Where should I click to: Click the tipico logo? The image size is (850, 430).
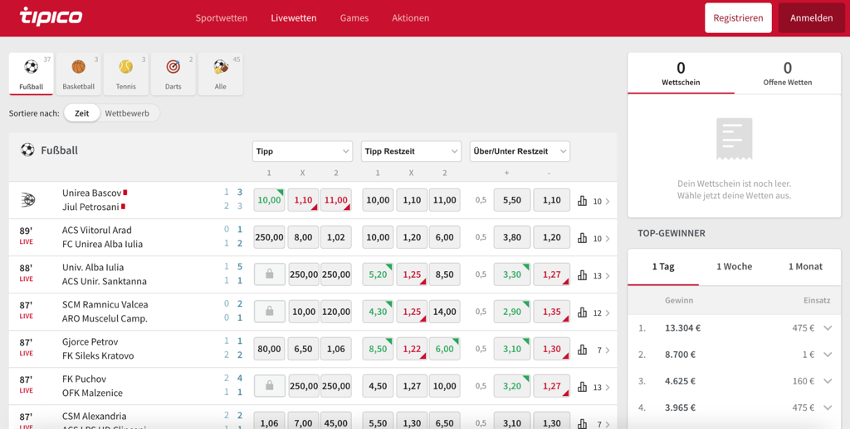(52, 17)
